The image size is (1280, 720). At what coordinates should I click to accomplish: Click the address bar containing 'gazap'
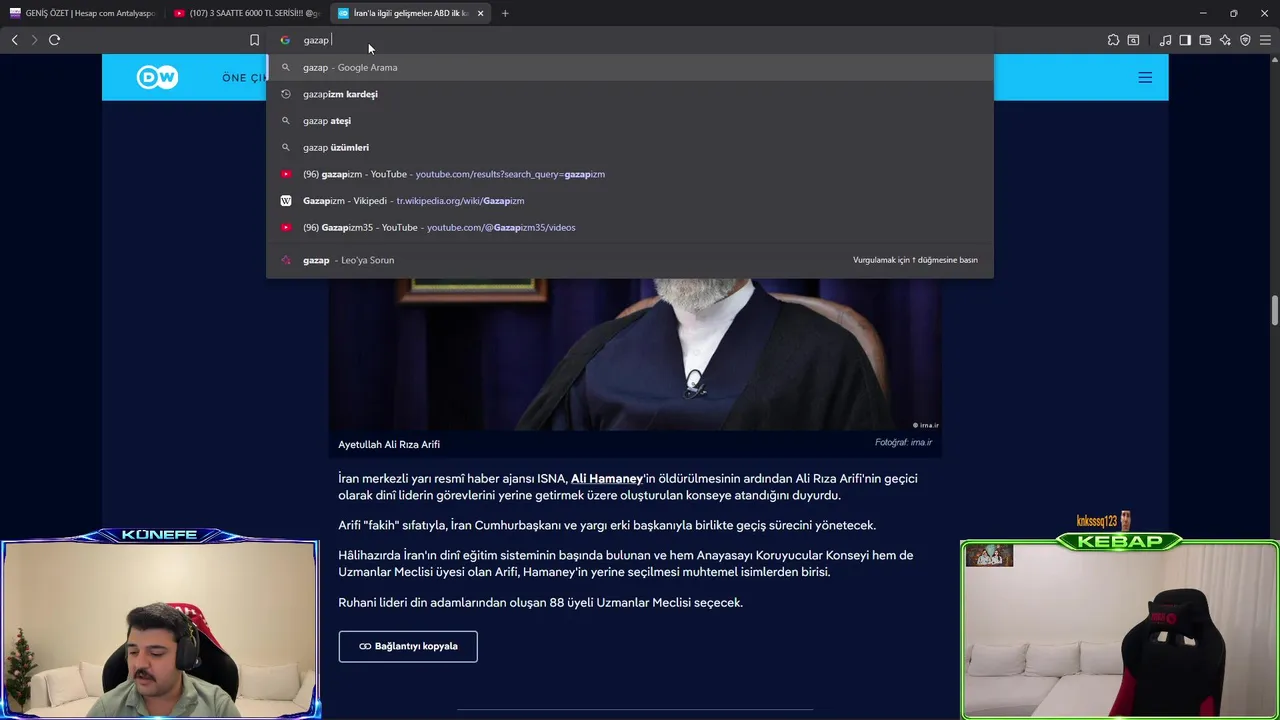coord(630,40)
